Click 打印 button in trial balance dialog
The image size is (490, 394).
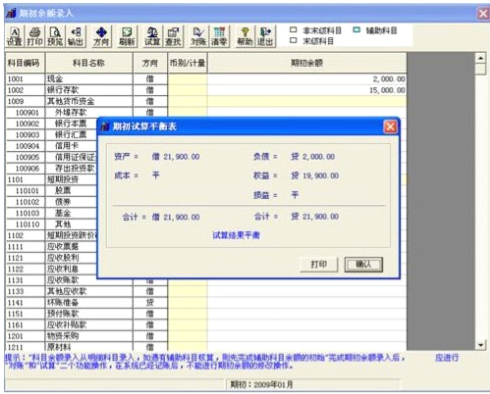[x=319, y=265]
